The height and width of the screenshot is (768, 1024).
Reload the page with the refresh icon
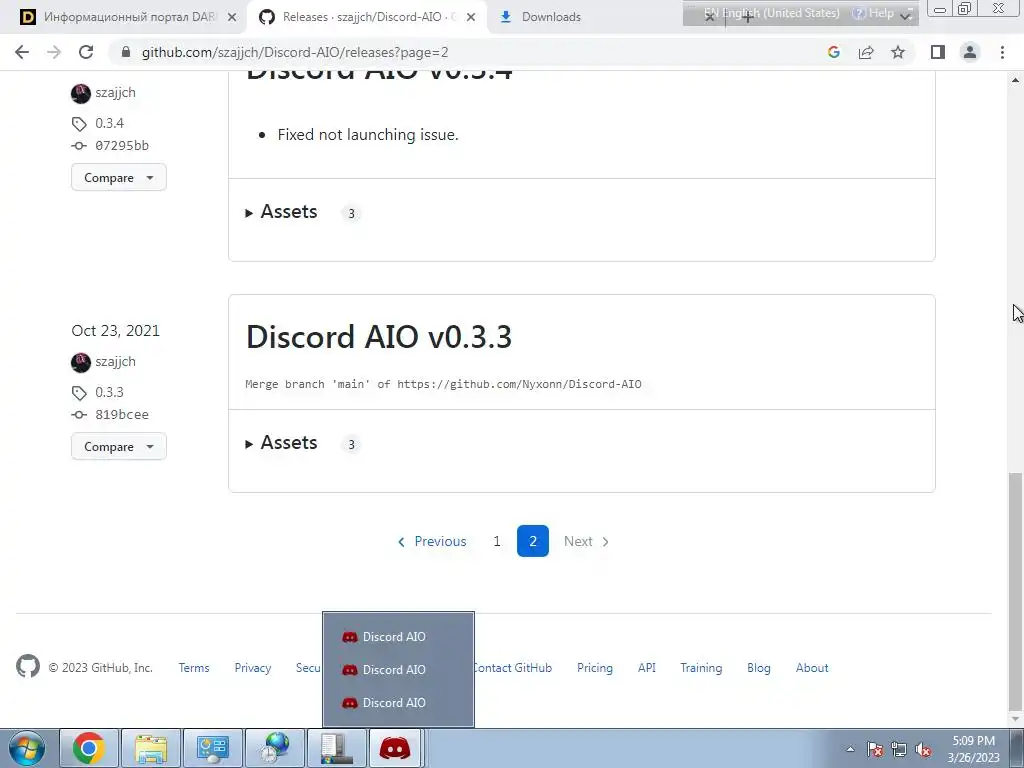tap(86, 52)
